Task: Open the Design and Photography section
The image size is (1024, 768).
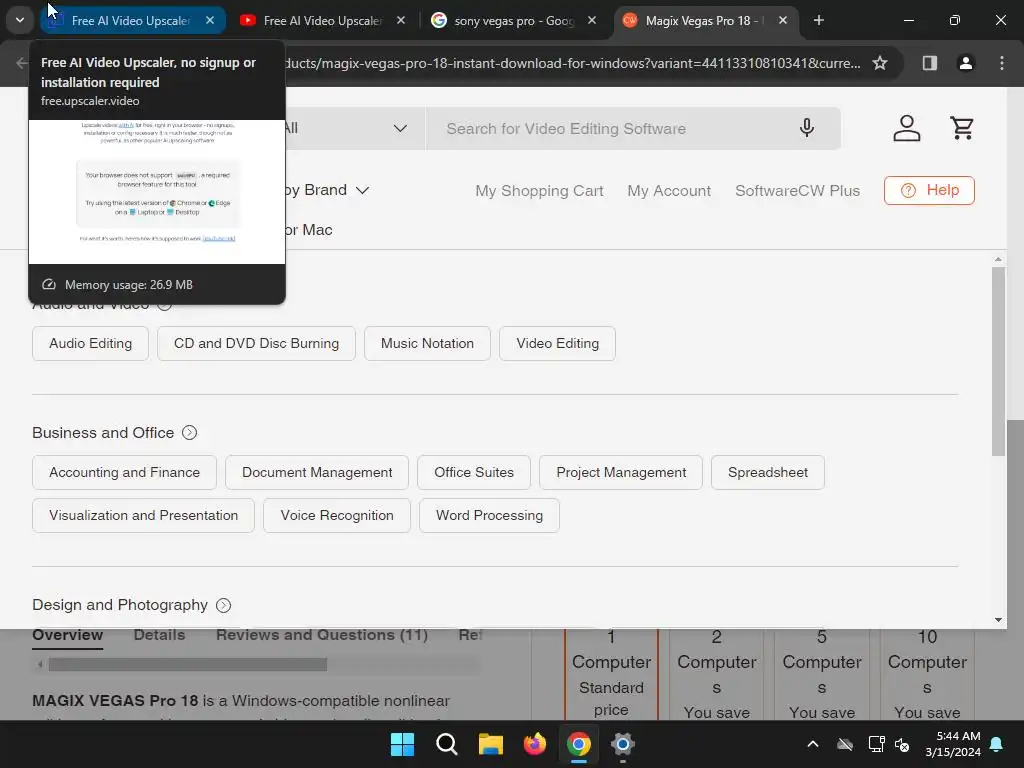Action: tap(120, 605)
